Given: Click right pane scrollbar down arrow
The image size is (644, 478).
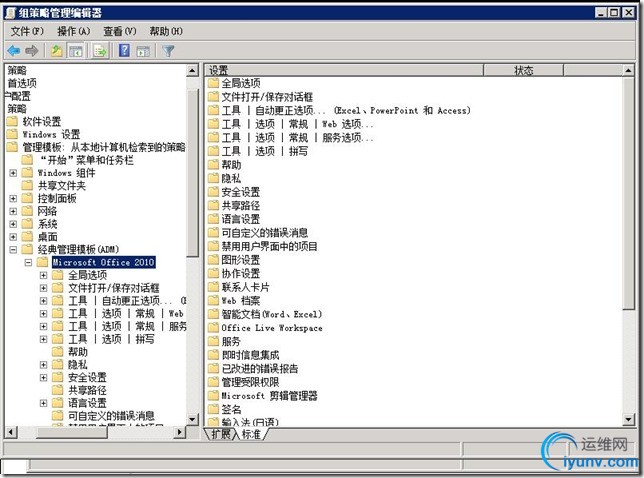Looking at the screenshot, I should tap(628, 419).
